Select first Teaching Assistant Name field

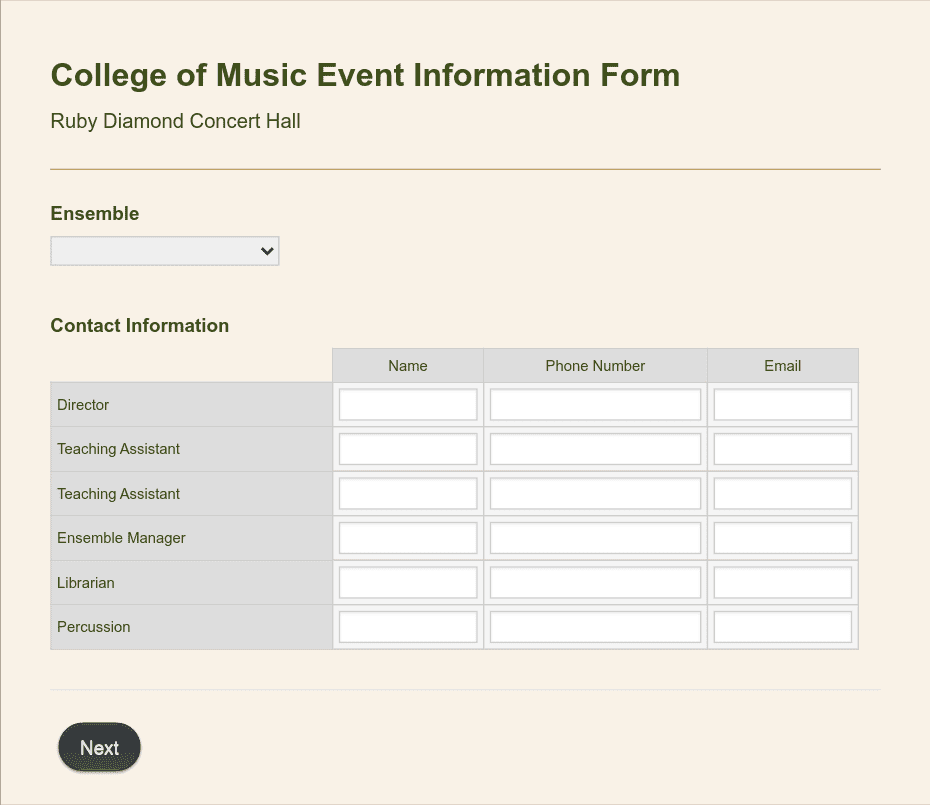(408, 449)
